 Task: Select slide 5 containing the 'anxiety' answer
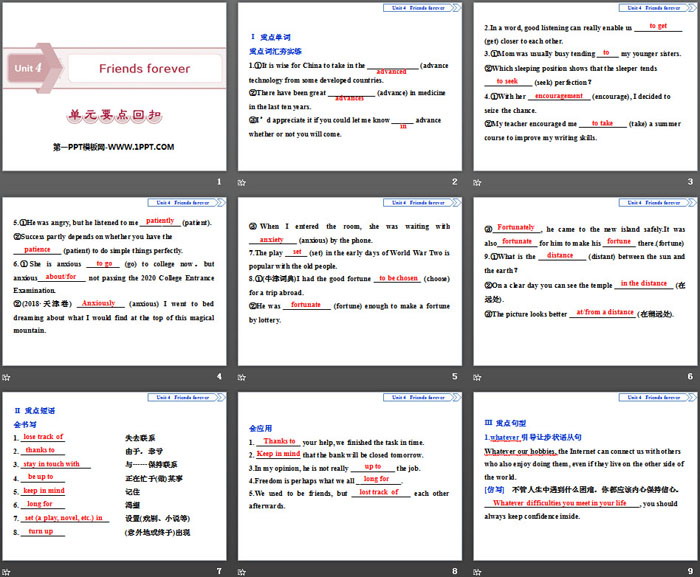[349, 281]
